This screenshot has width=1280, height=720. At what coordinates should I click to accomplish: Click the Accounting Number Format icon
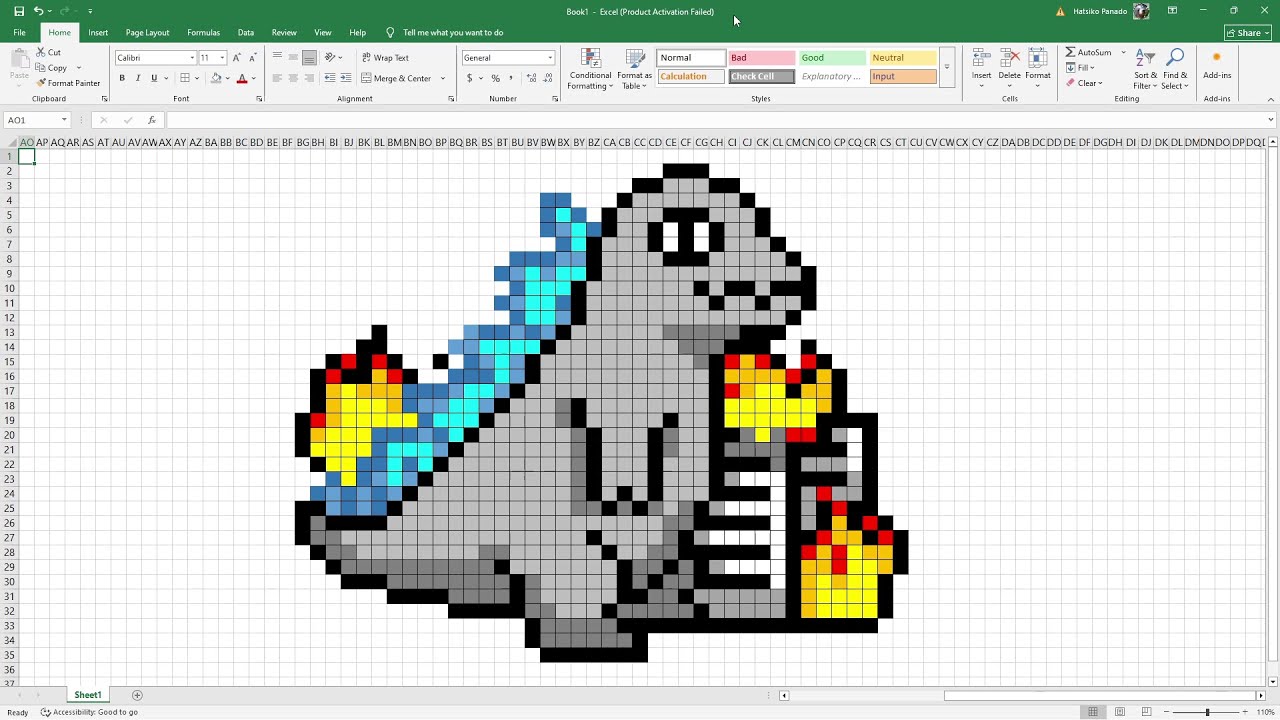[x=468, y=78]
